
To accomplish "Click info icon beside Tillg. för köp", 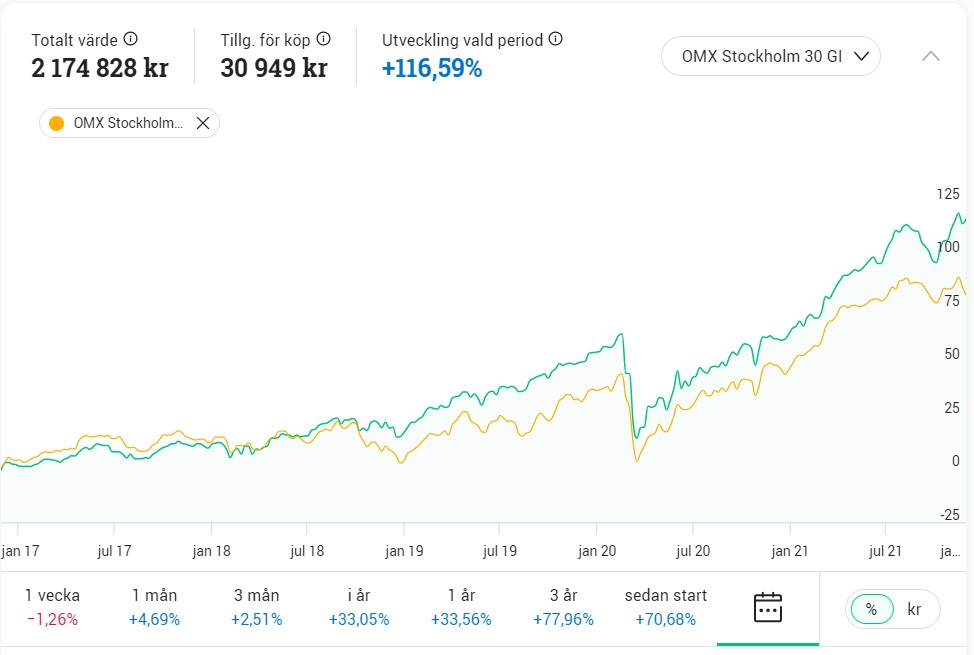I will pos(323,40).
